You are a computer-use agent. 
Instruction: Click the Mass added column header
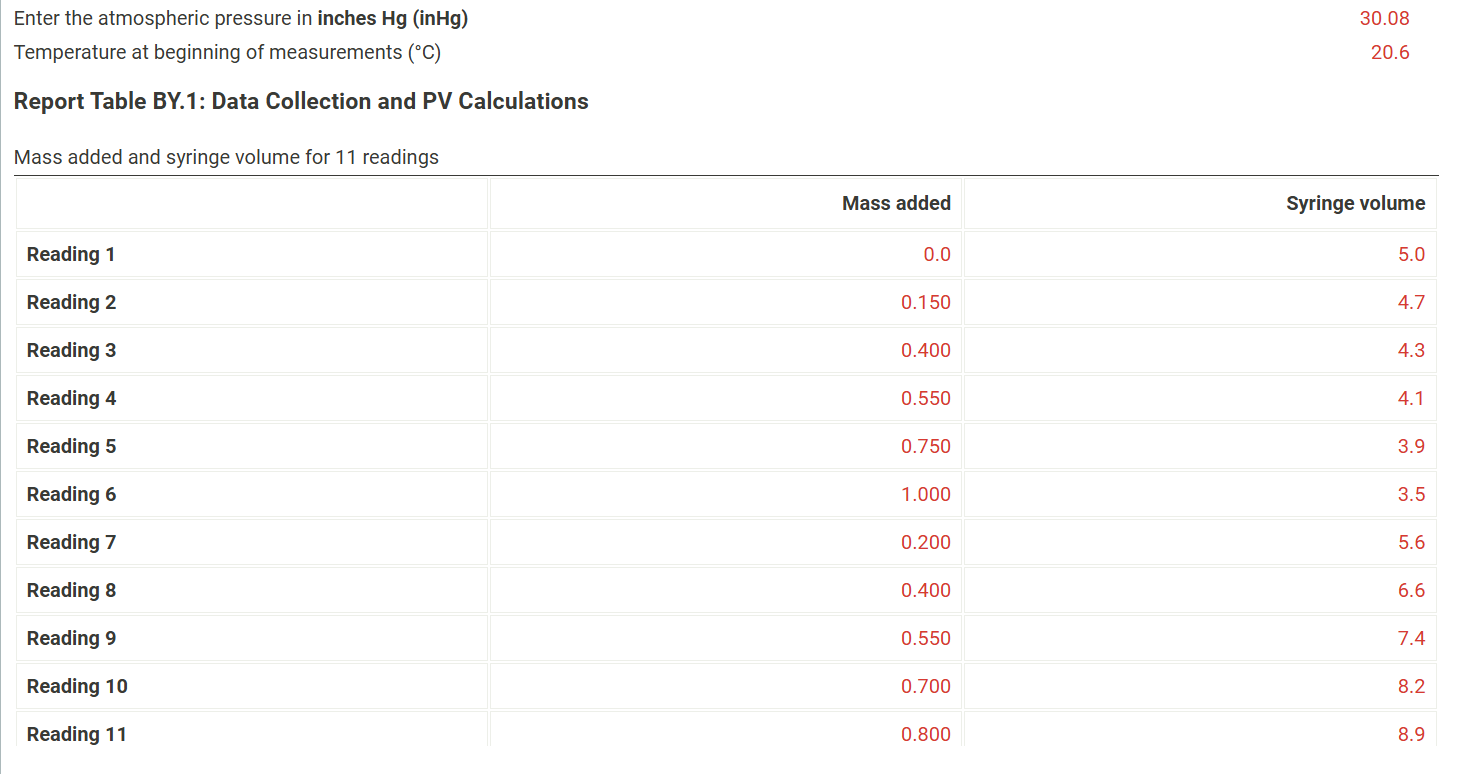(x=896, y=203)
